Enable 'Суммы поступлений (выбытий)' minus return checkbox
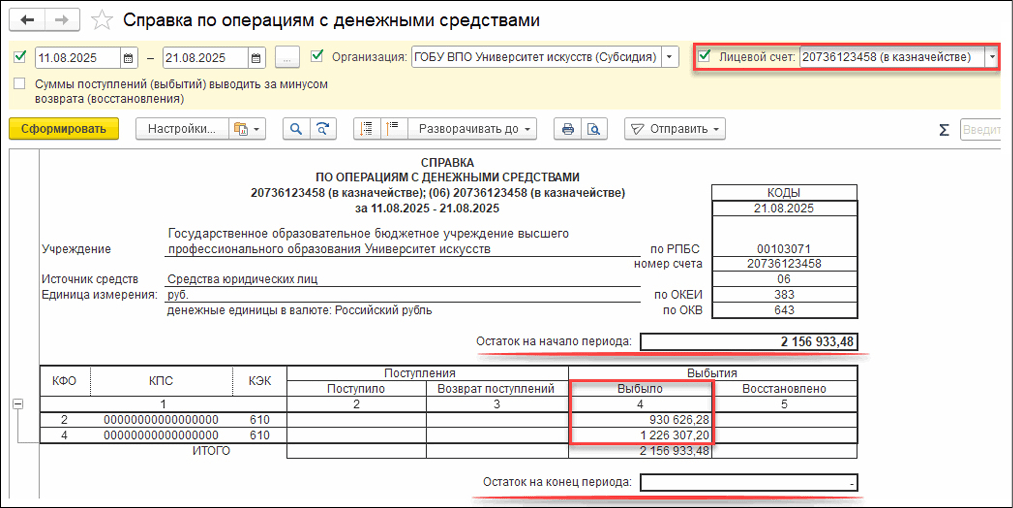This screenshot has width=1013, height=508. [x=20, y=85]
